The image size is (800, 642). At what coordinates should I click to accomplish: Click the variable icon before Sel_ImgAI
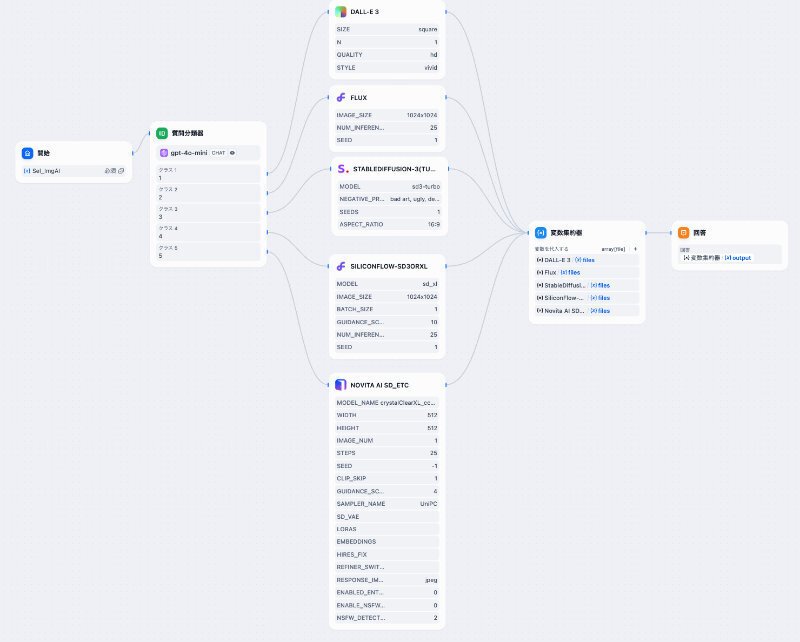27,171
